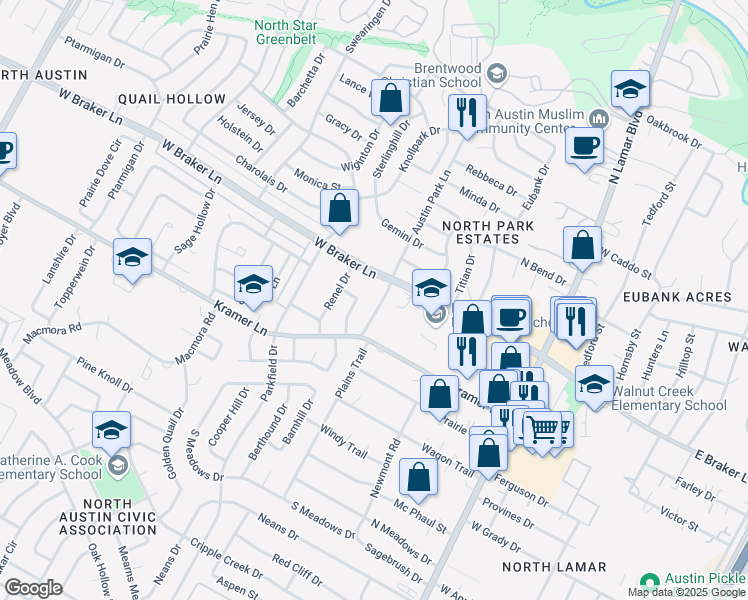Click the Austin Park Ln street label
The height and width of the screenshot is (600, 748).
click(431, 202)
